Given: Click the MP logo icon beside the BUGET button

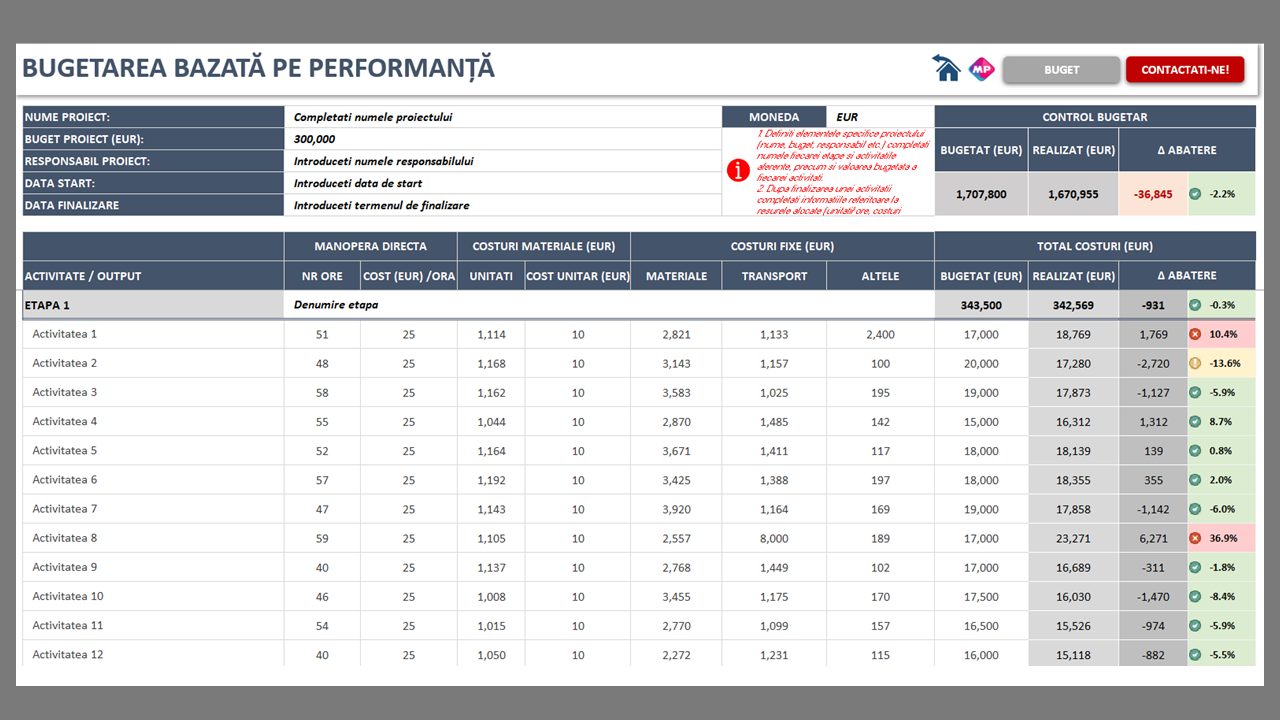Looking at the screenshot, I should click(981, 69).
